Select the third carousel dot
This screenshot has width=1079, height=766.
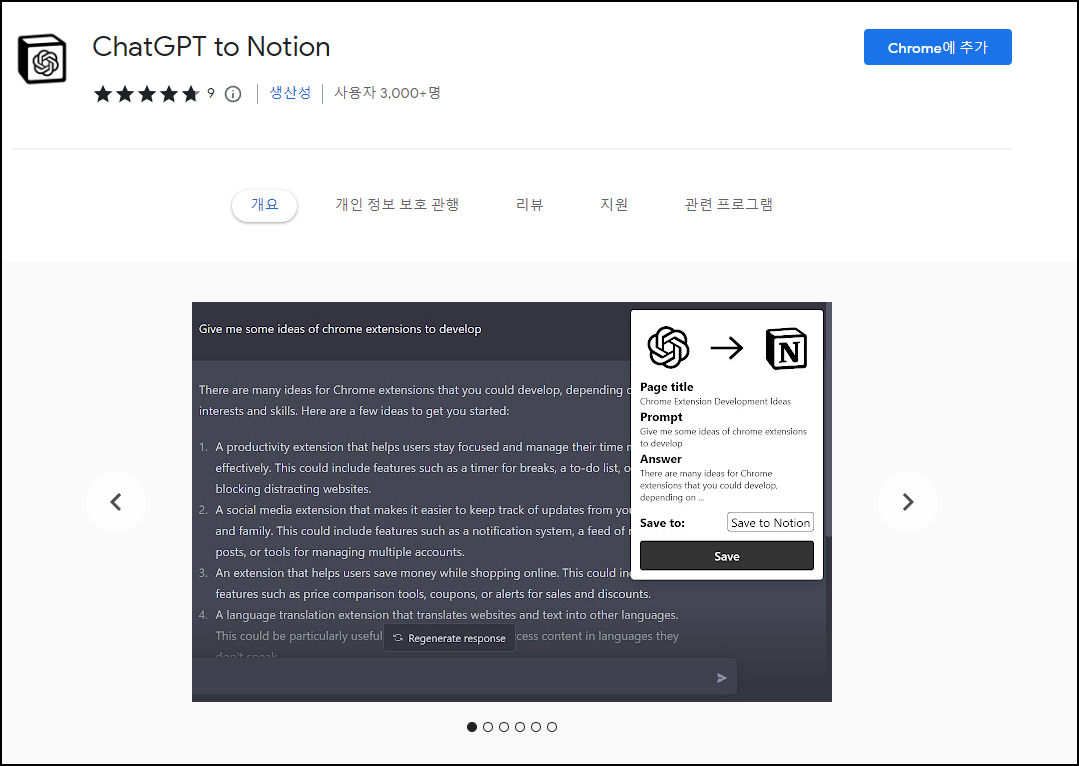(504, 727)
